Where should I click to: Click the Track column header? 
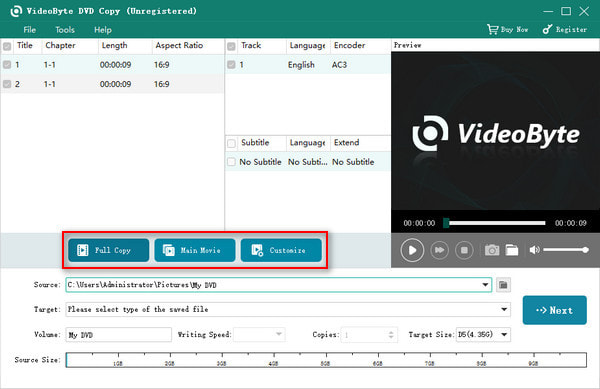[251, 46]
